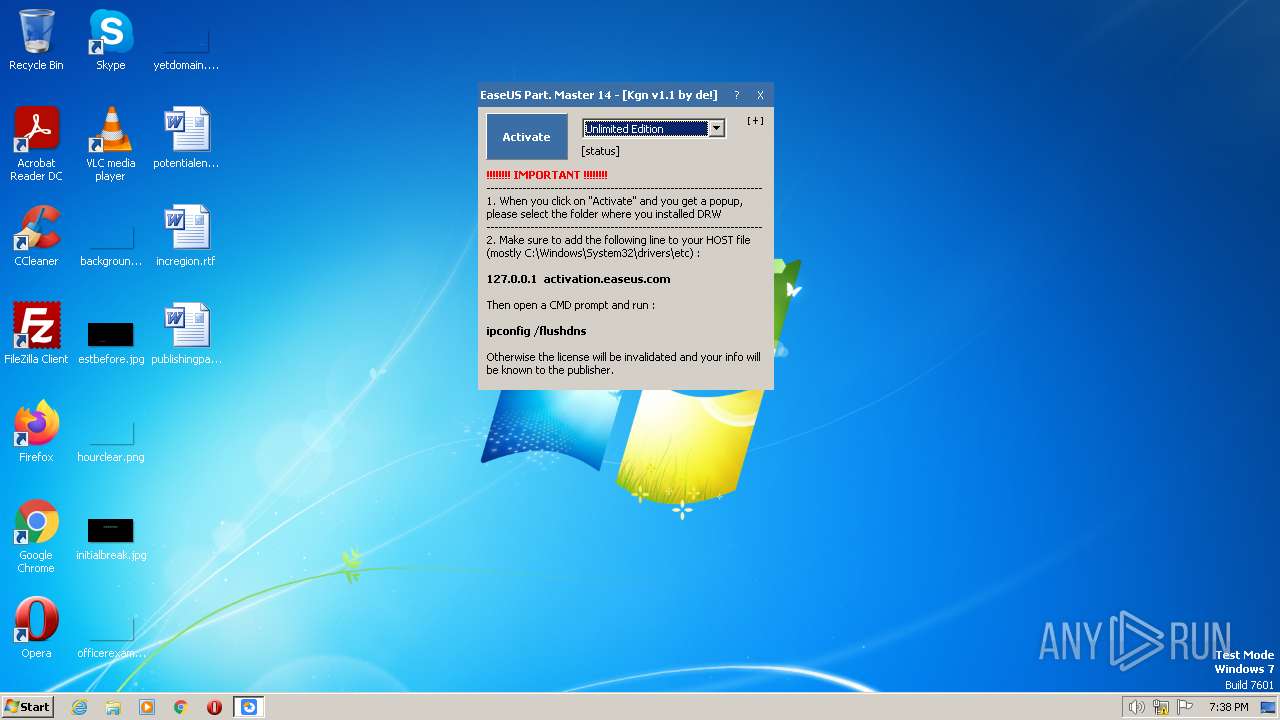This screenshot has width=1280, height=720.
Task: Open Windows Media Player taskbar icon
Action: point(147,707)
